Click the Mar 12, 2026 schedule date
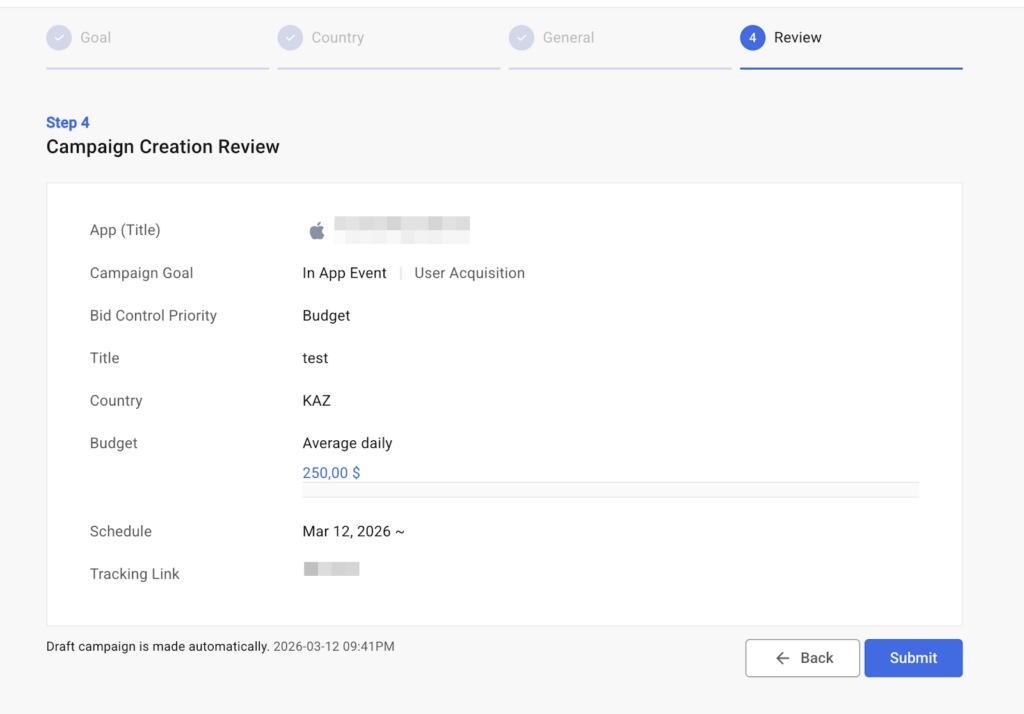 tap(353, 531)
